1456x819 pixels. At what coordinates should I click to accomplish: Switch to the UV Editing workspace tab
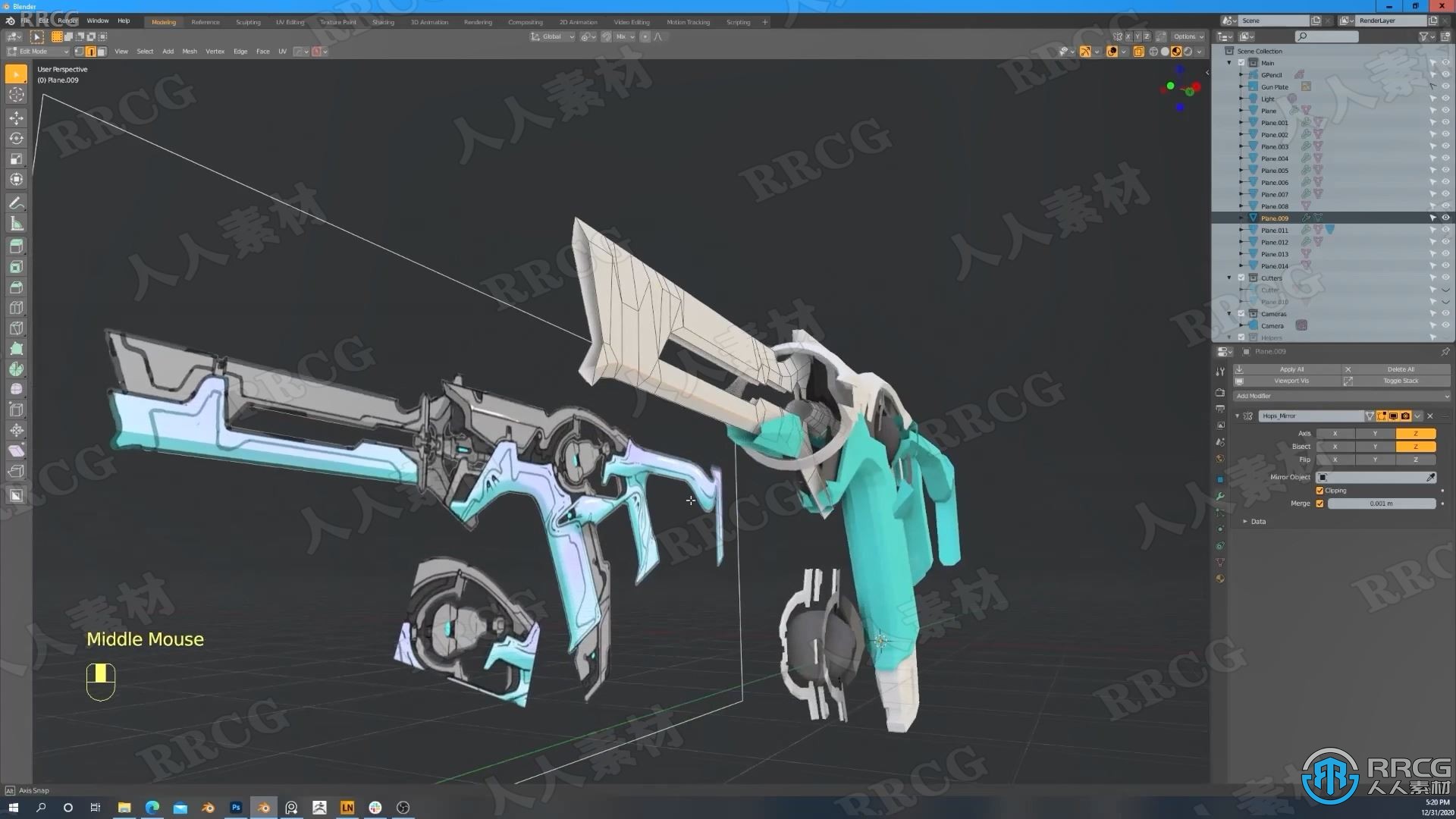pos(290,22)
